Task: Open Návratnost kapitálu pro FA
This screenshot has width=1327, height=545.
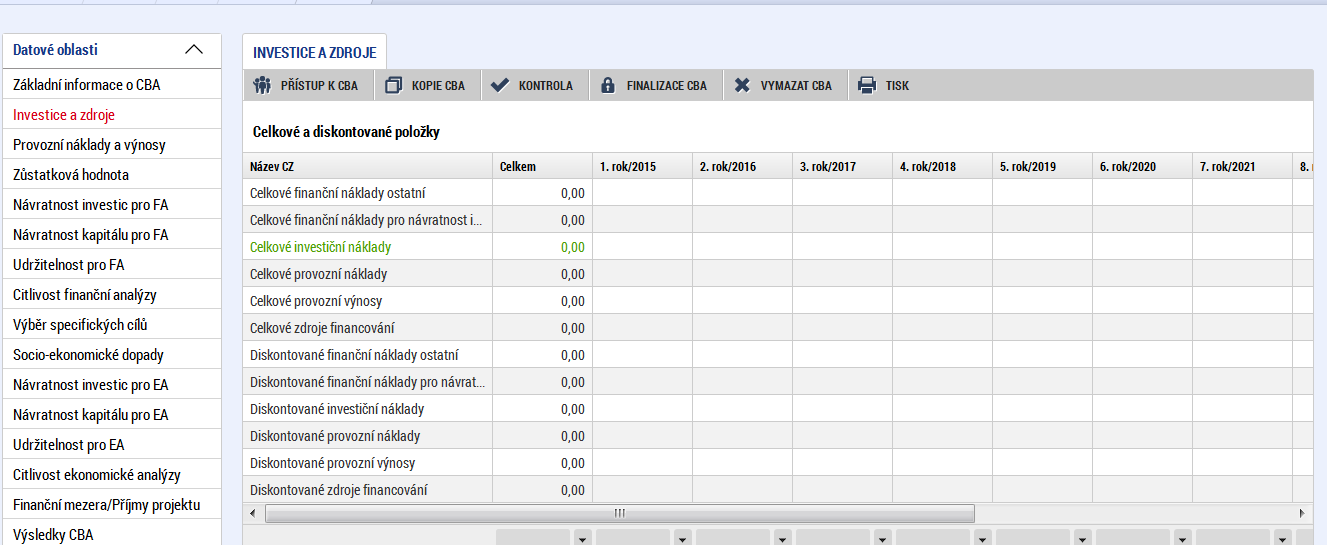Action: (111, 235)
